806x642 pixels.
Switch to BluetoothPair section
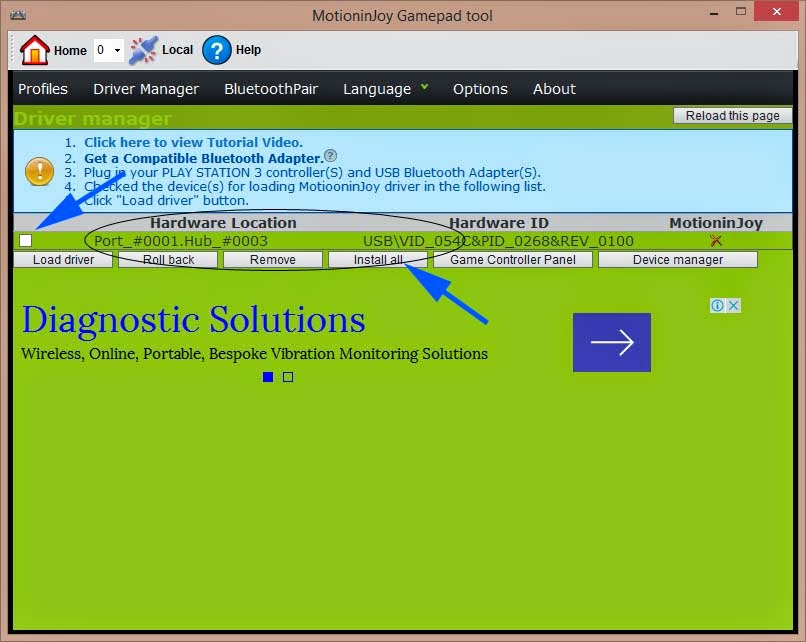click(271, 89)
